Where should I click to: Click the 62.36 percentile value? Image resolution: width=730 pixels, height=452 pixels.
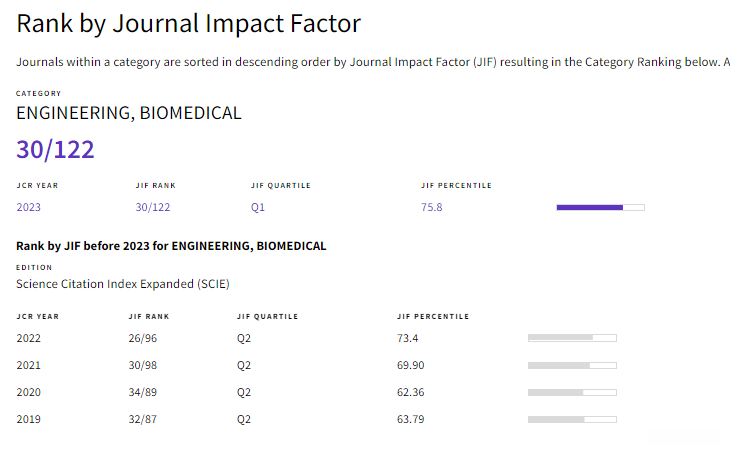[410, 392]
